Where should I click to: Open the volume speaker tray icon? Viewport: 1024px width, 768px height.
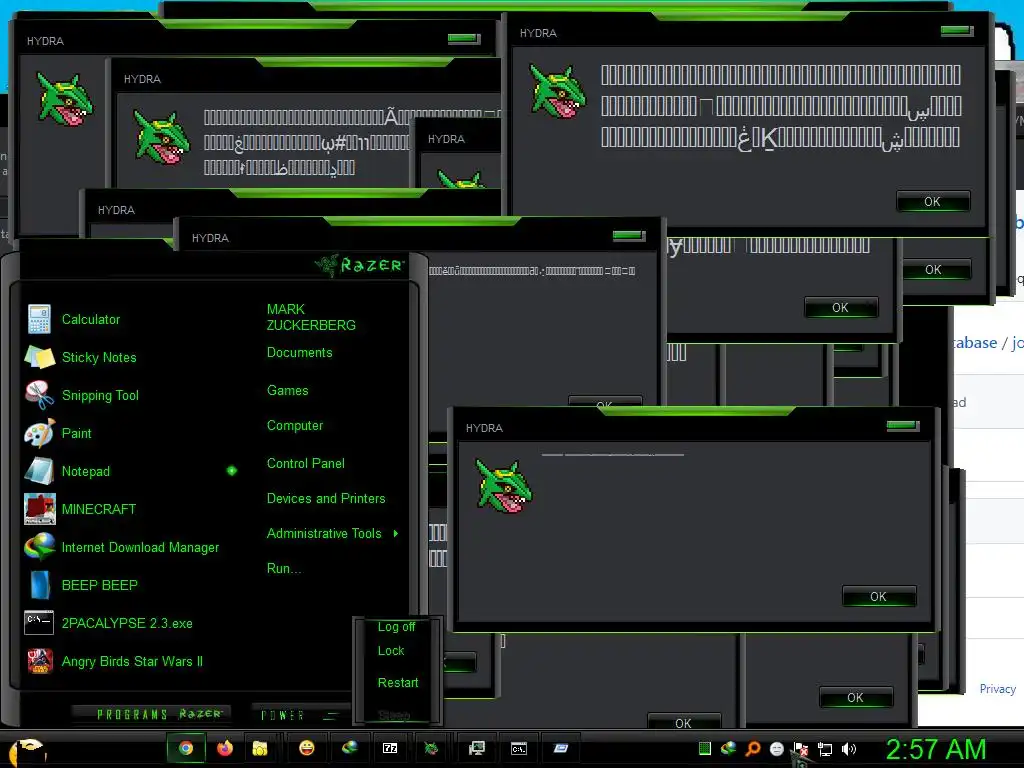point(850,749)
